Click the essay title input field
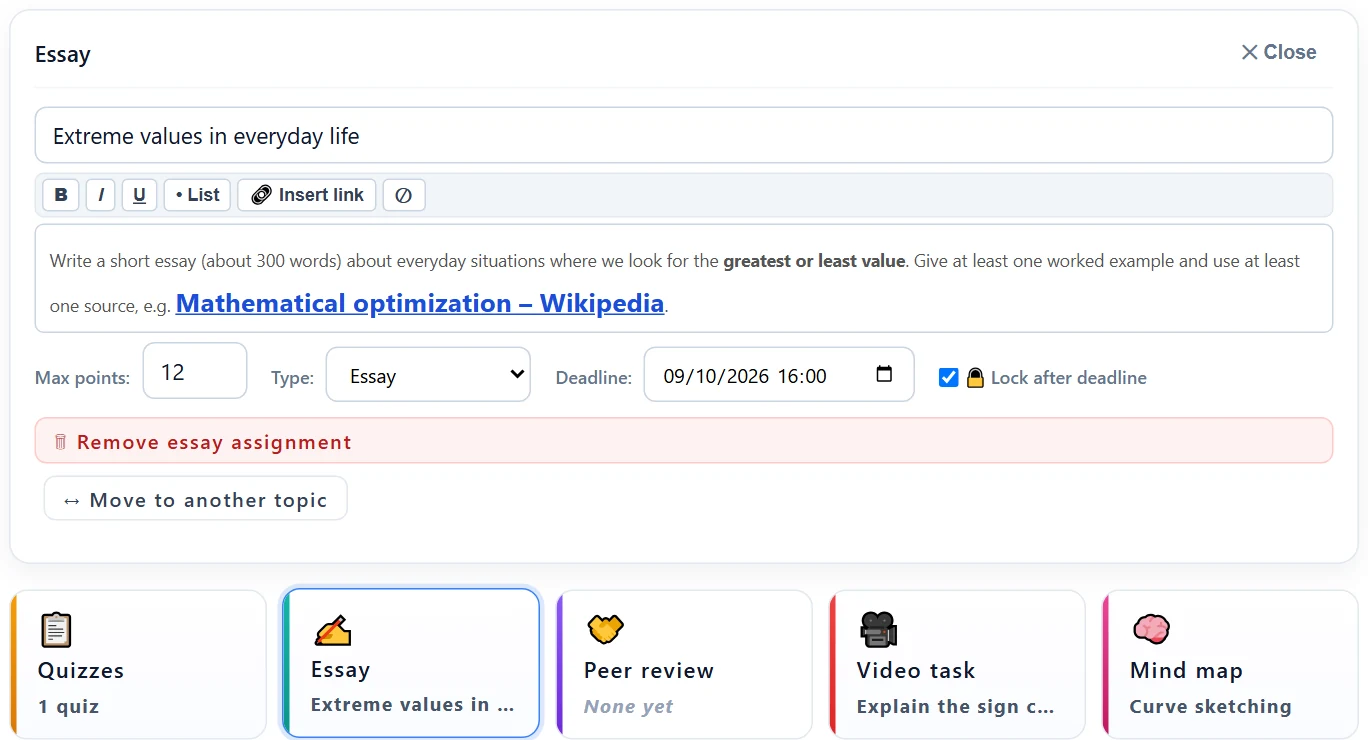Screen dimensions: 1368x740 (x=684, y=136)
